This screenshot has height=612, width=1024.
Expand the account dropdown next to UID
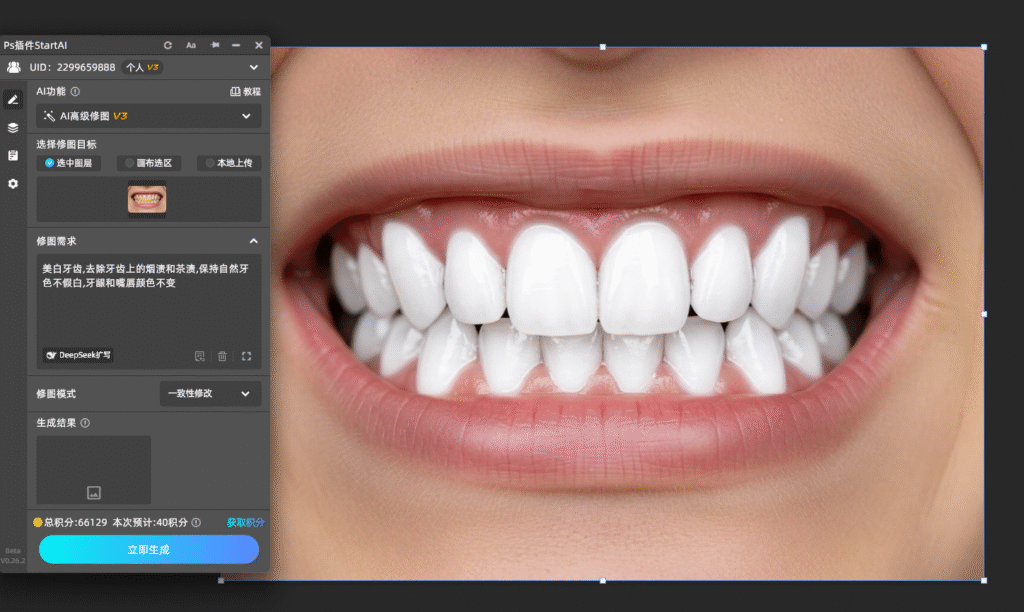[253, 67]
